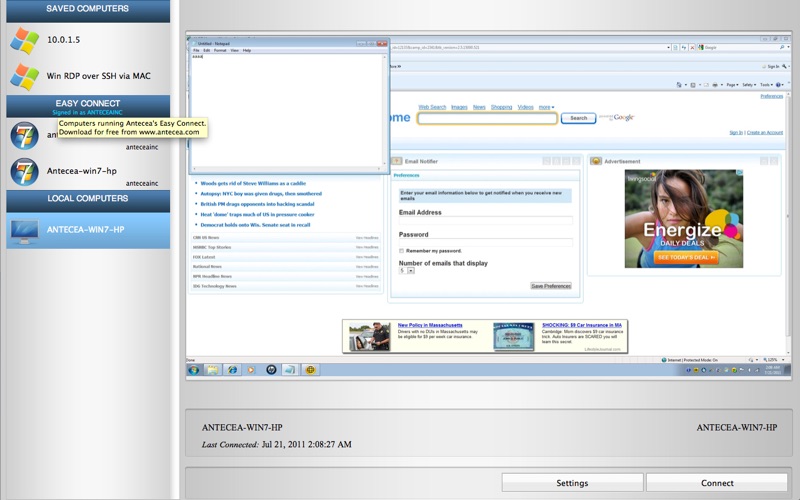
Task: Click the media player icon in remote taskbar
Action: [x=251, y=370]
